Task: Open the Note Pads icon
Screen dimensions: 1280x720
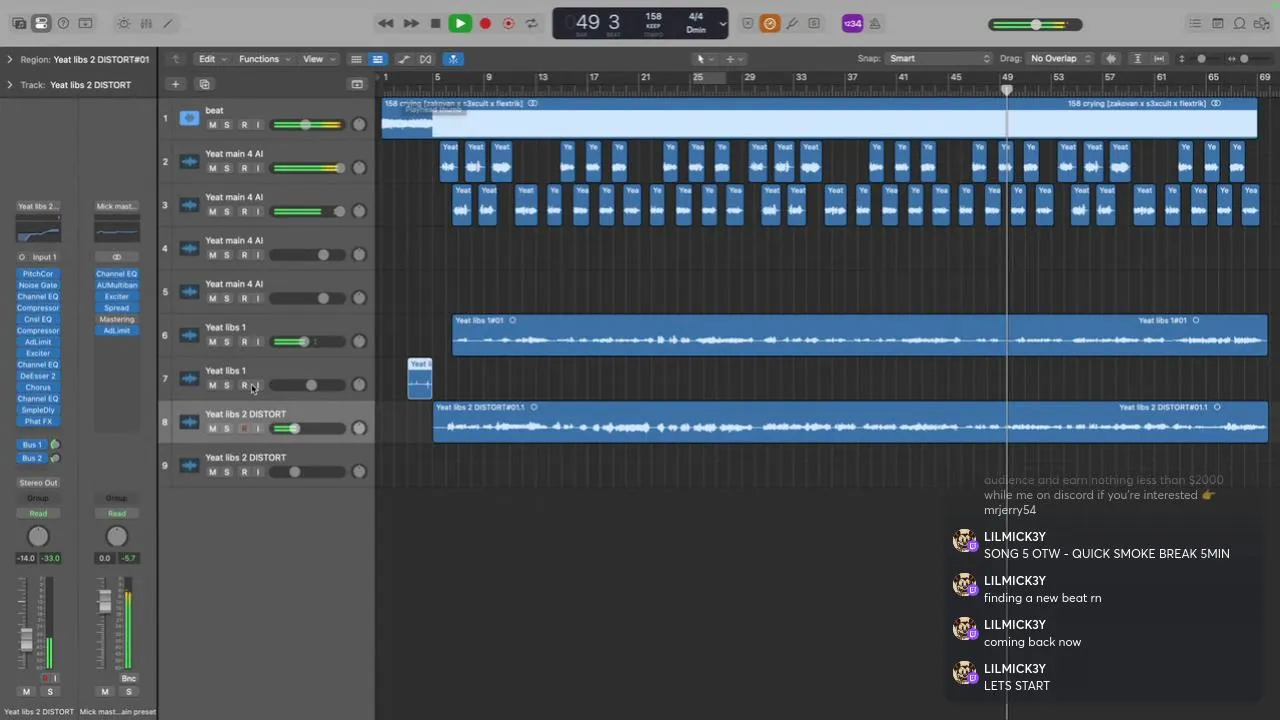Action: coord(1218,23)
